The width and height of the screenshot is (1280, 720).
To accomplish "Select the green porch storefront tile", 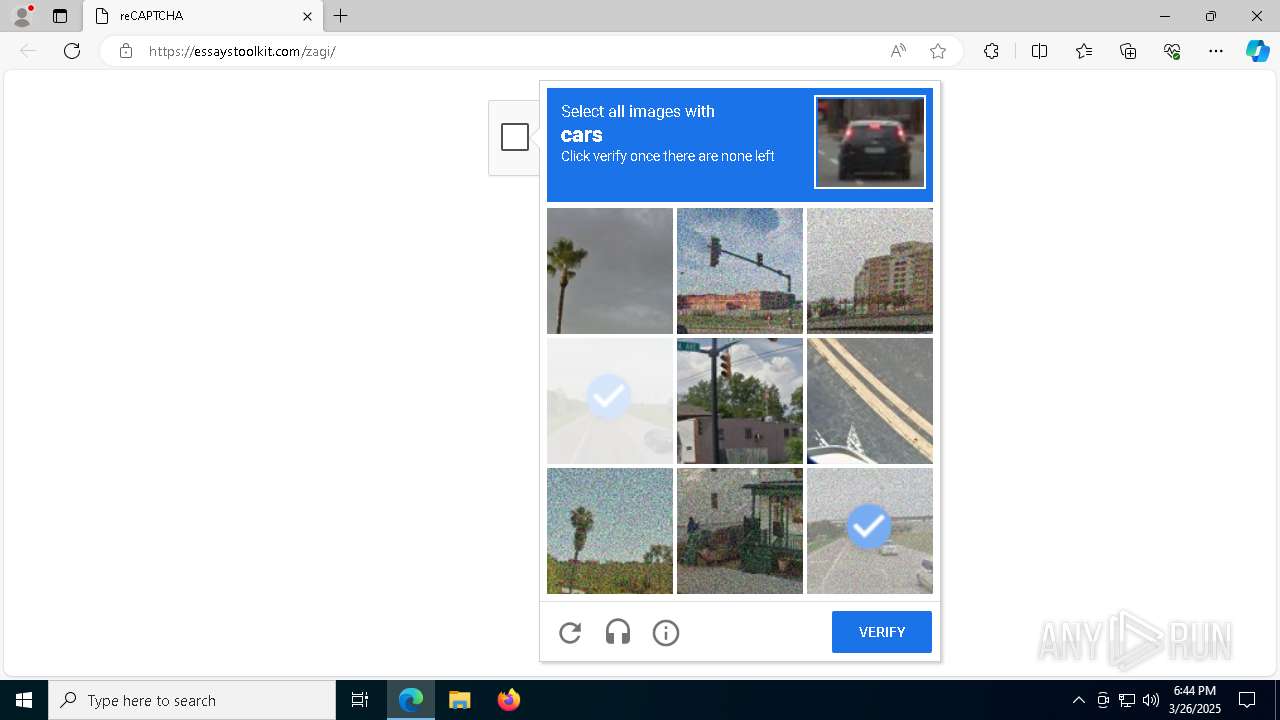I will pyautogui.click(x=740, y=531).
